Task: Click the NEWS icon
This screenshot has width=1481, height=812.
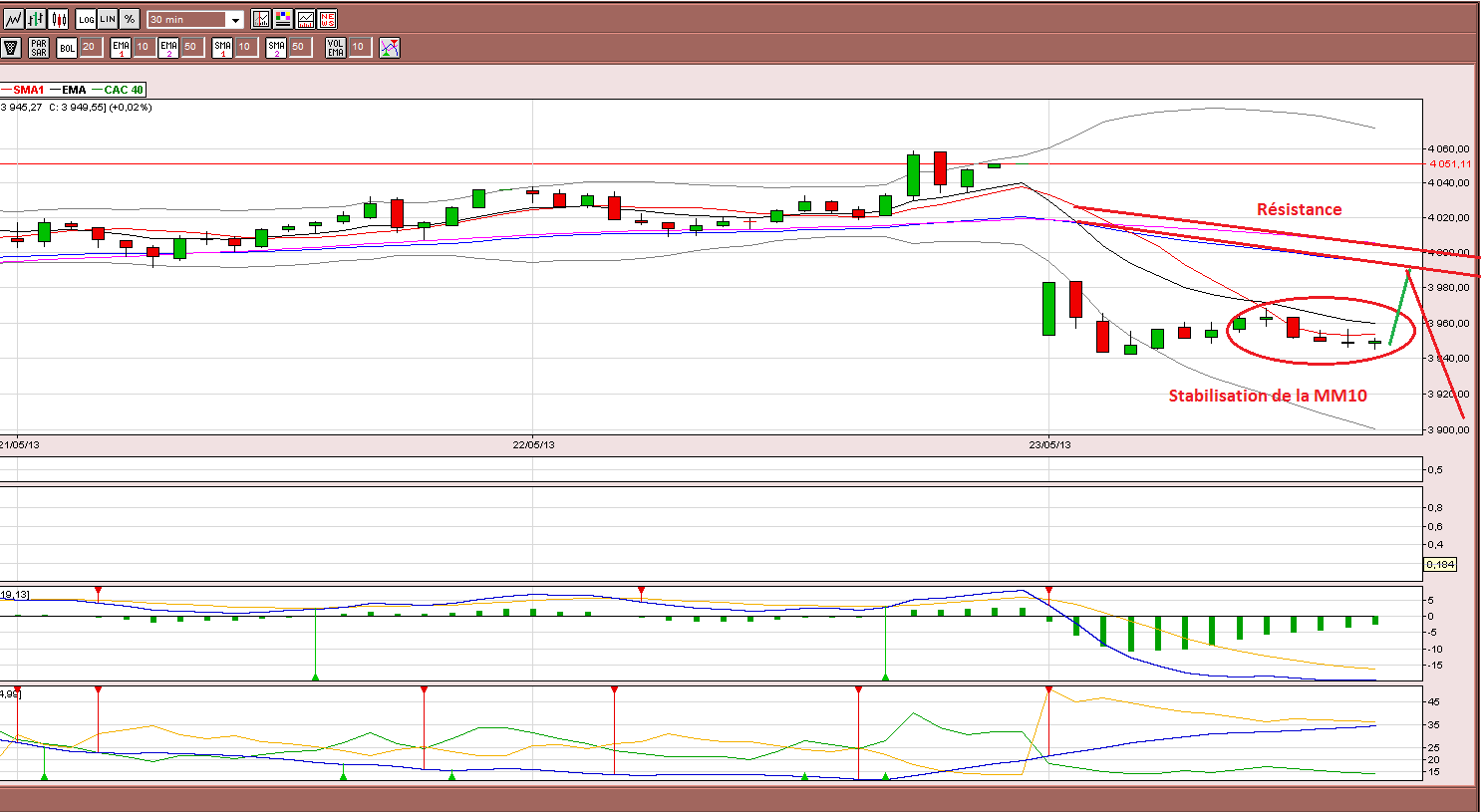Action: pyautogui.click(x=327, y=19)
